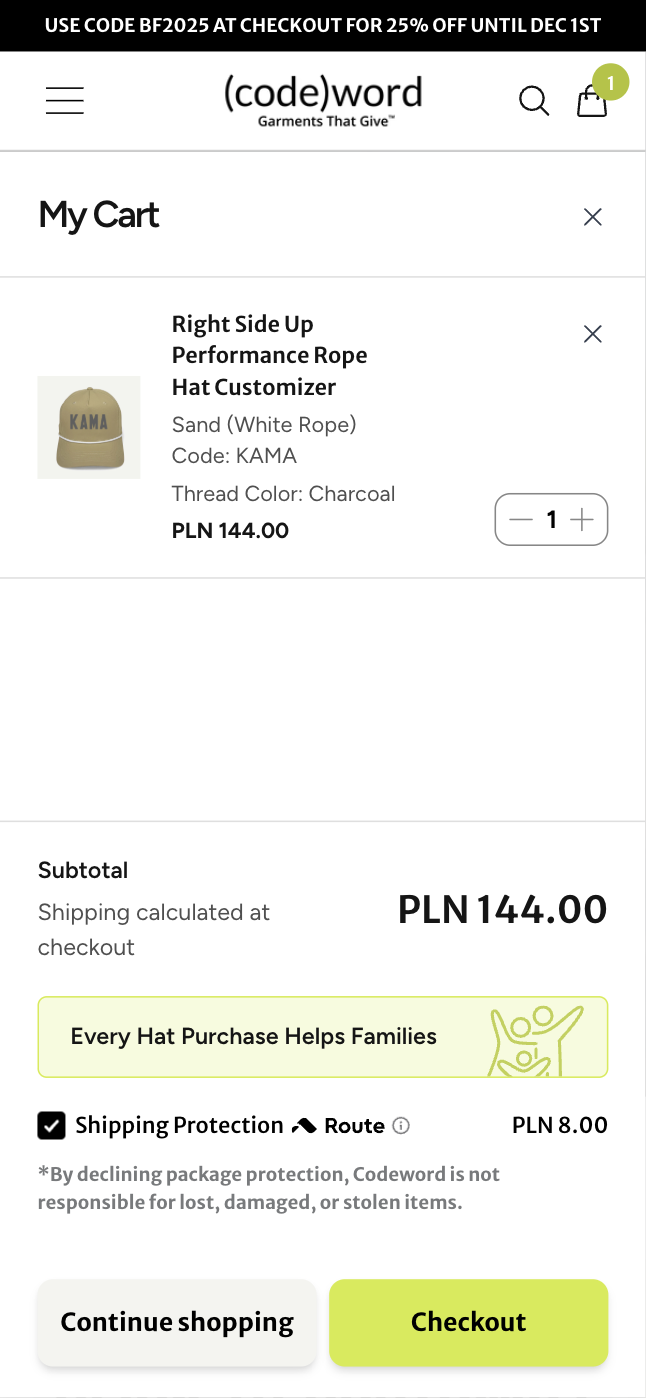Open the shopping bag cart icon

click(592, 102)
